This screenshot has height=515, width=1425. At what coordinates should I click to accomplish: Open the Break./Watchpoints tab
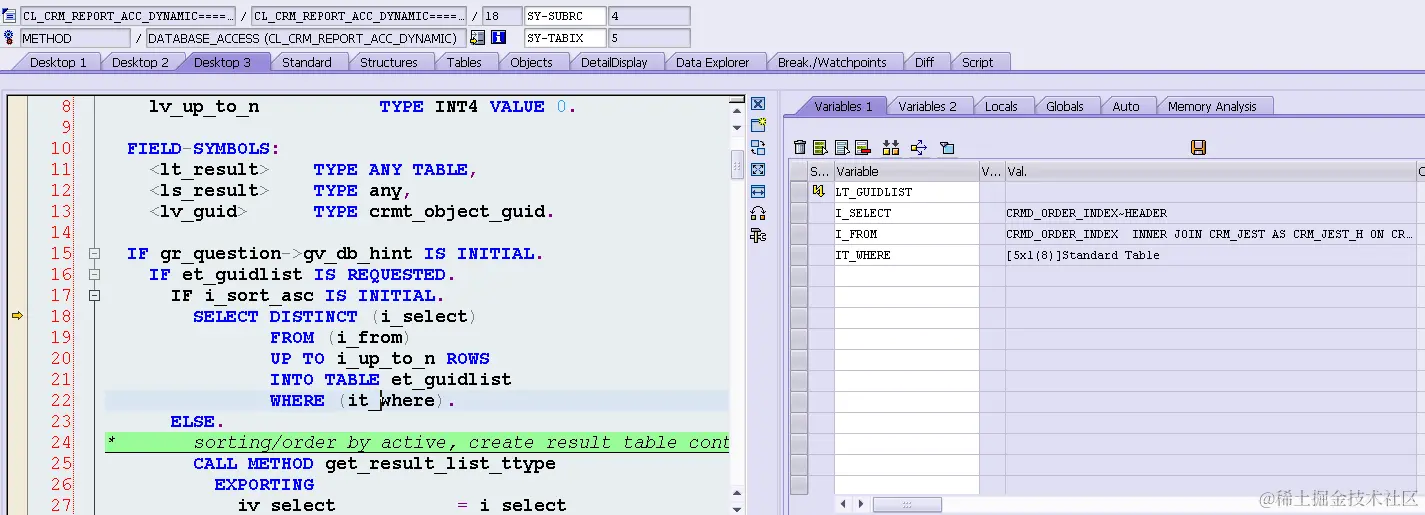(832, 62)
